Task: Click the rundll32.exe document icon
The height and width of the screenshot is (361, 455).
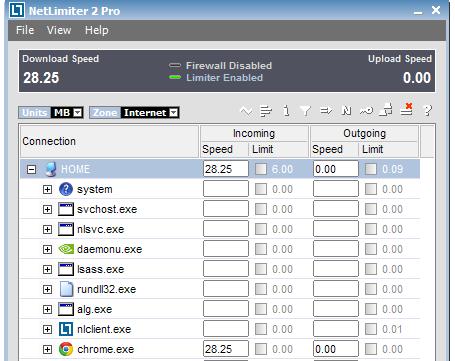Action: 66,289
